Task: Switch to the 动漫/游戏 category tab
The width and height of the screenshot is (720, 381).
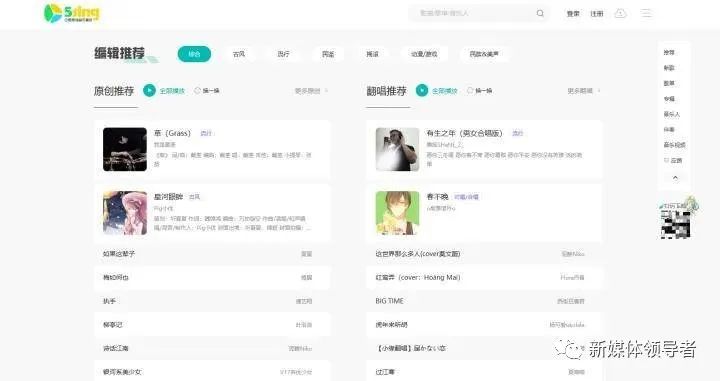Action: point(424,54)
